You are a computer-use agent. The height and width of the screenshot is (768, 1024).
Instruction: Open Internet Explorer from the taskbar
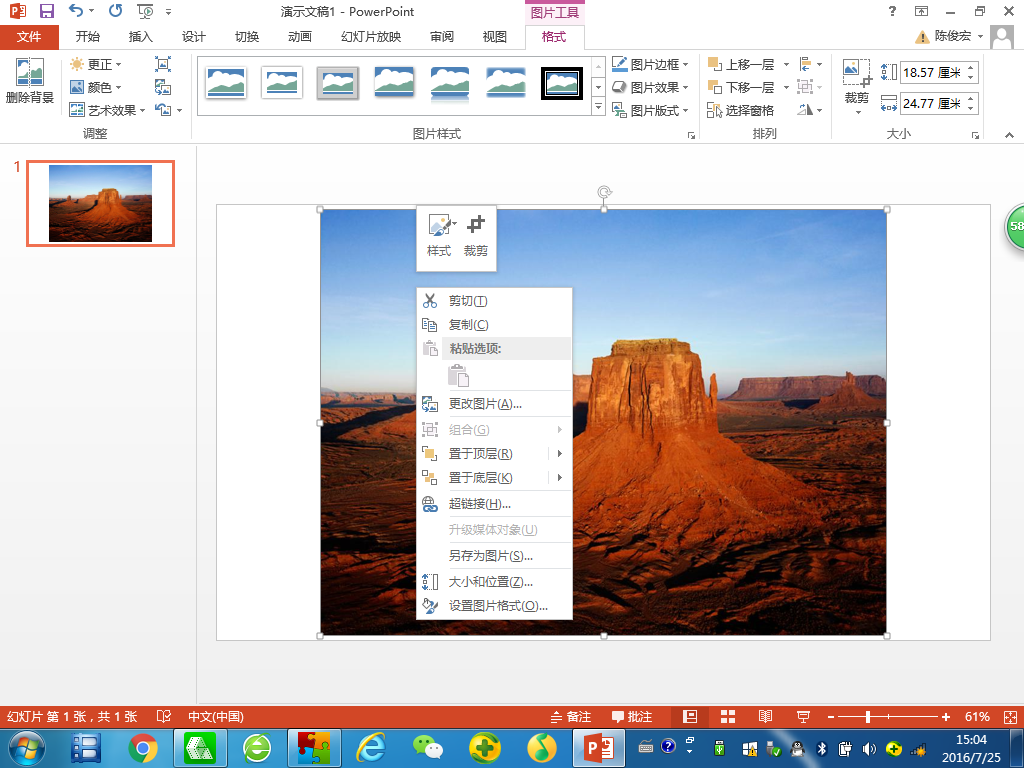coord(370,748)
